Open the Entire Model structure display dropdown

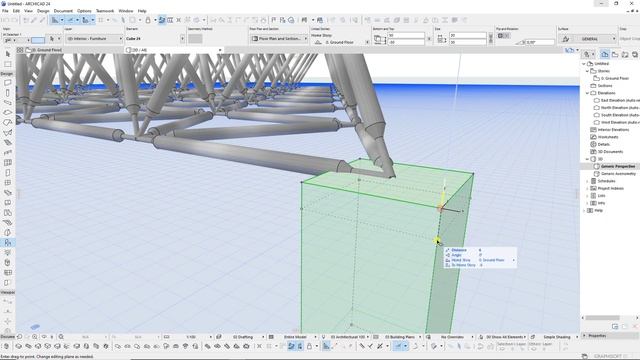[297, 337]
